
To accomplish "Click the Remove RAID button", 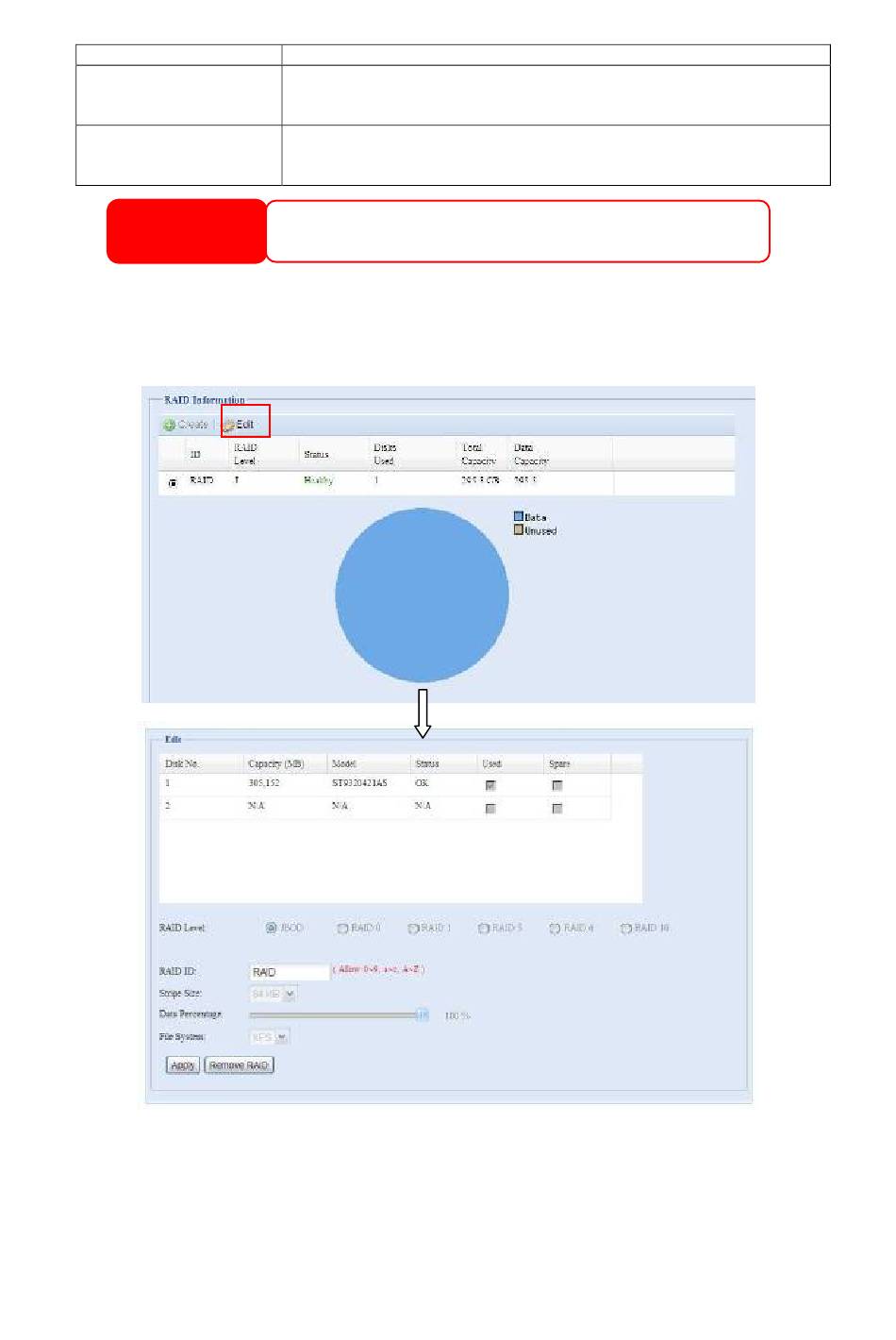I will pos(239,1065).
